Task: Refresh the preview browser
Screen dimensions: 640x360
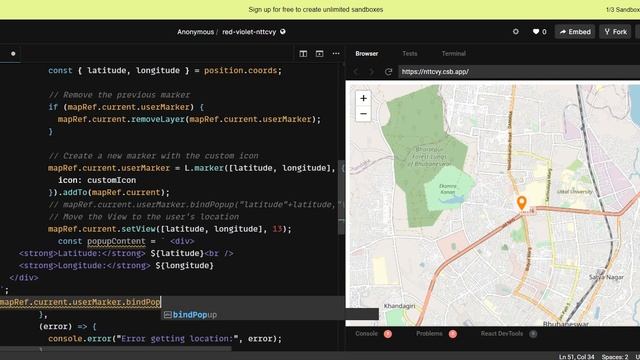Action: pos(388,71)
